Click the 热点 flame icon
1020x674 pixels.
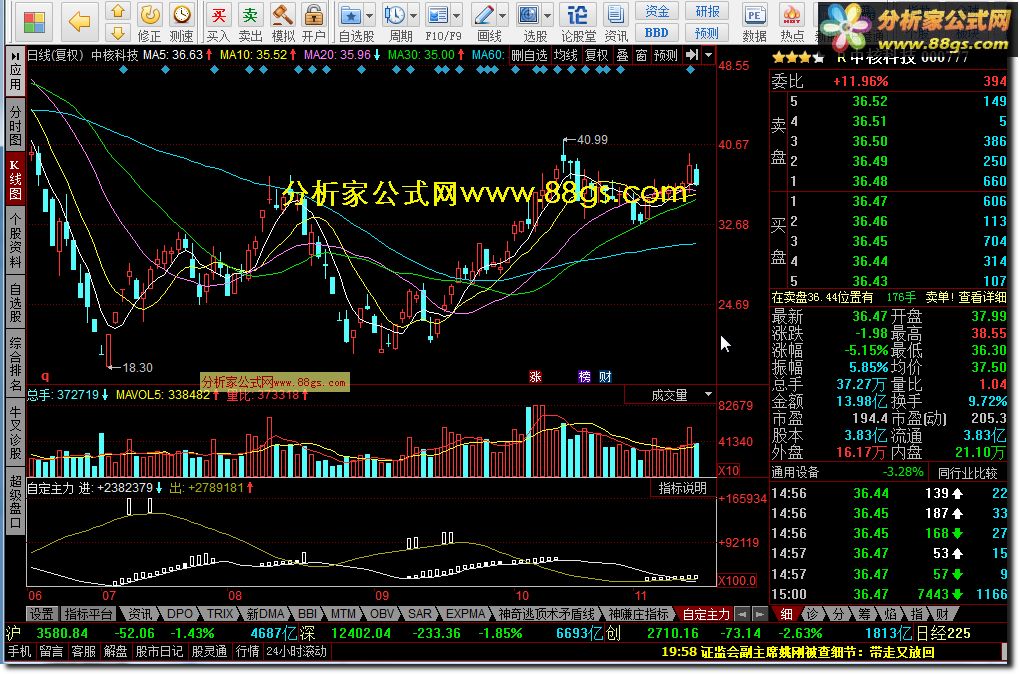pyautogui.click(x=792, y=14)
